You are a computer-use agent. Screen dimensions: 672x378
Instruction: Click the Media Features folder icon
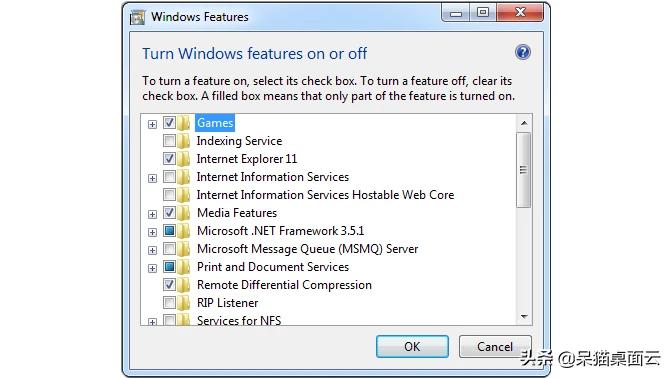click(184, 213)
